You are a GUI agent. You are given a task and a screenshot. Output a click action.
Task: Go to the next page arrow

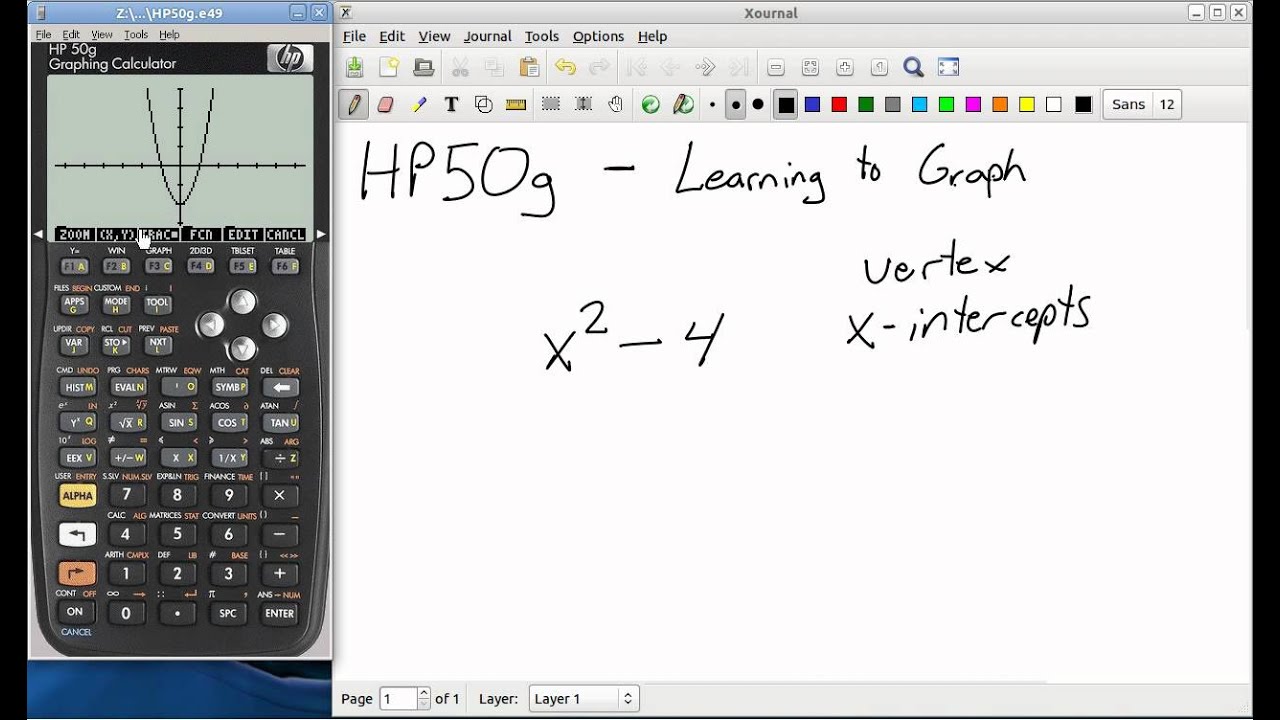click(x=705, y=67)
